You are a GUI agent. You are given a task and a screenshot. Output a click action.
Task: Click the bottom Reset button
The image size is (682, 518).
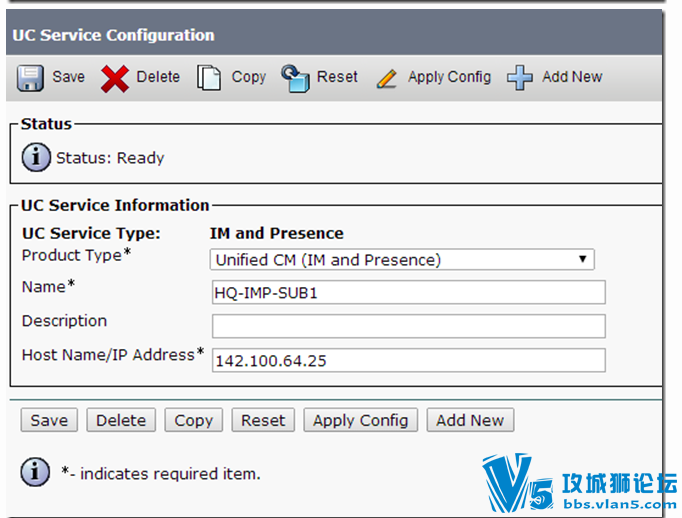(x=263, y=420)
